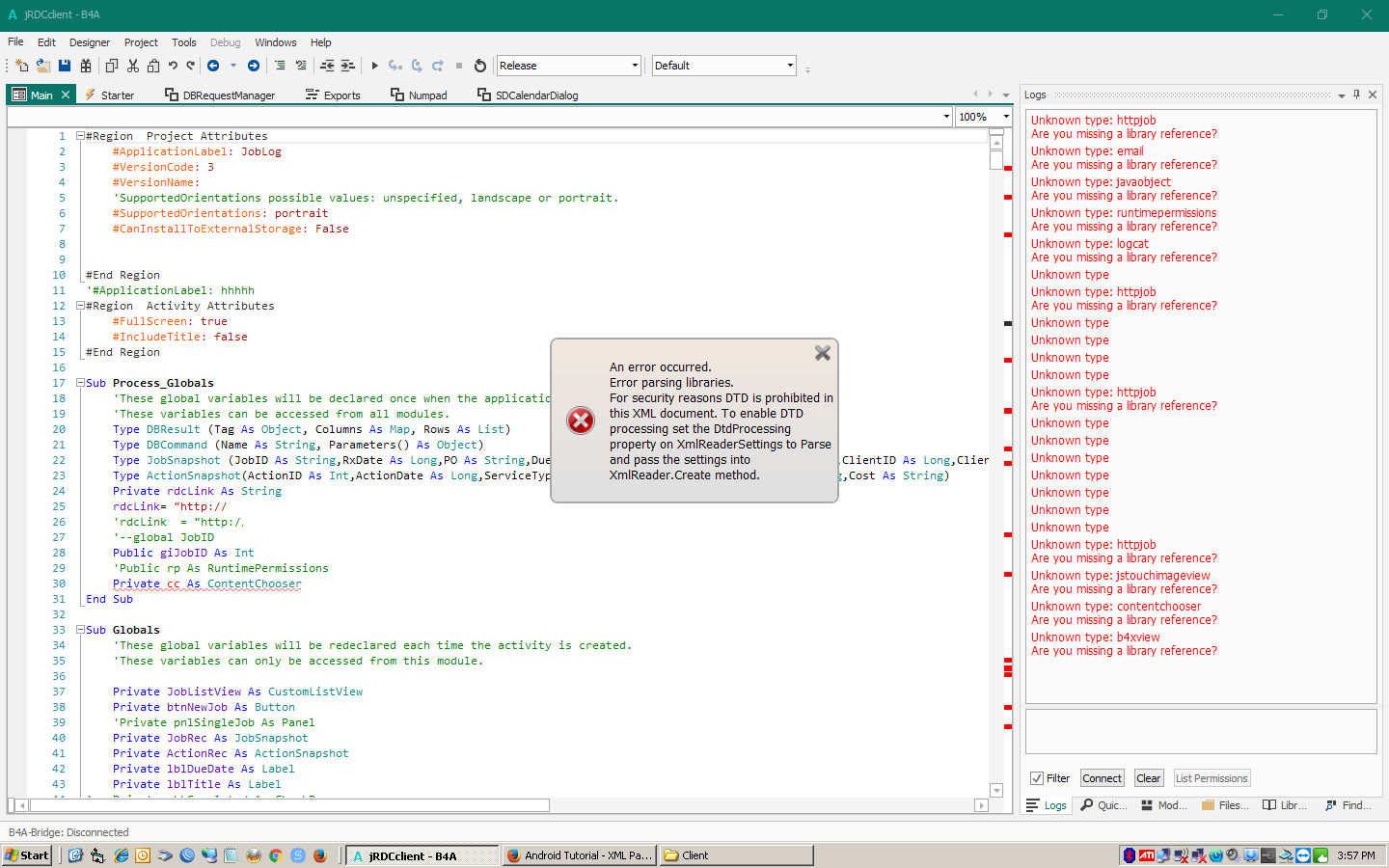
Task: Collapse the Sub Process_Globals block
Action: [x=80, y=383]
